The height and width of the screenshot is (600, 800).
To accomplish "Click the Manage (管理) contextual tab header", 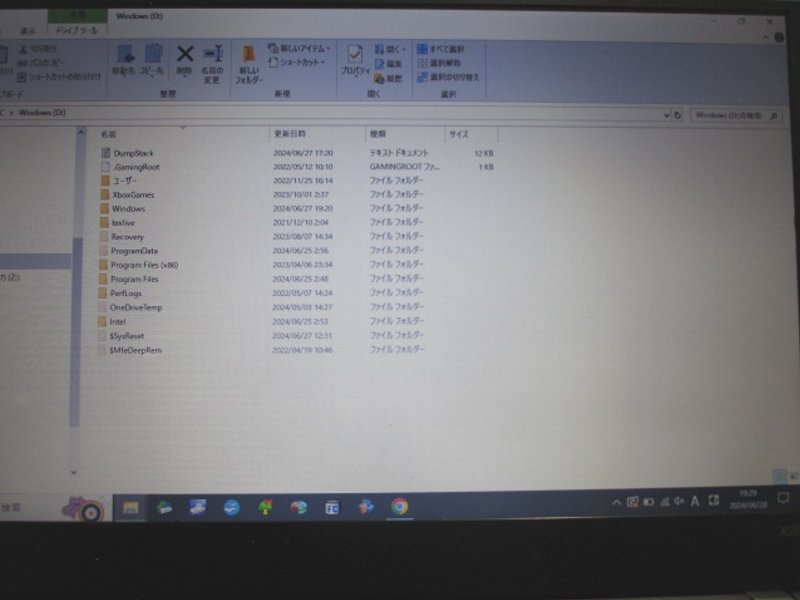I will tap(78, 16).
